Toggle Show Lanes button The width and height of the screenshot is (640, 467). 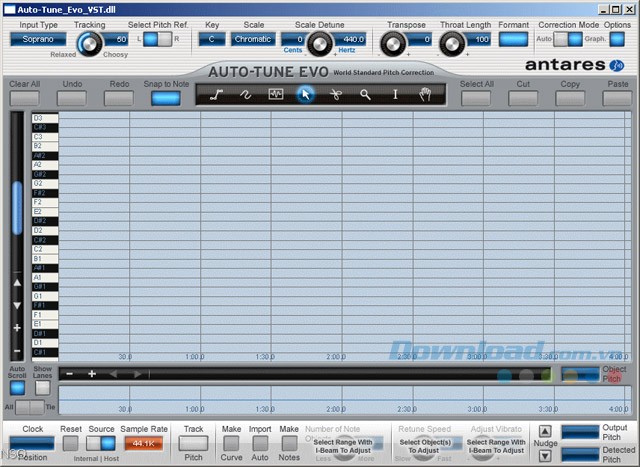tap(42, 388)
